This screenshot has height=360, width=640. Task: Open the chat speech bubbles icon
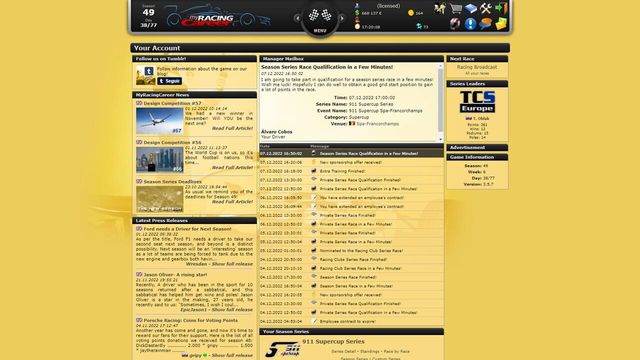(485, 24)
